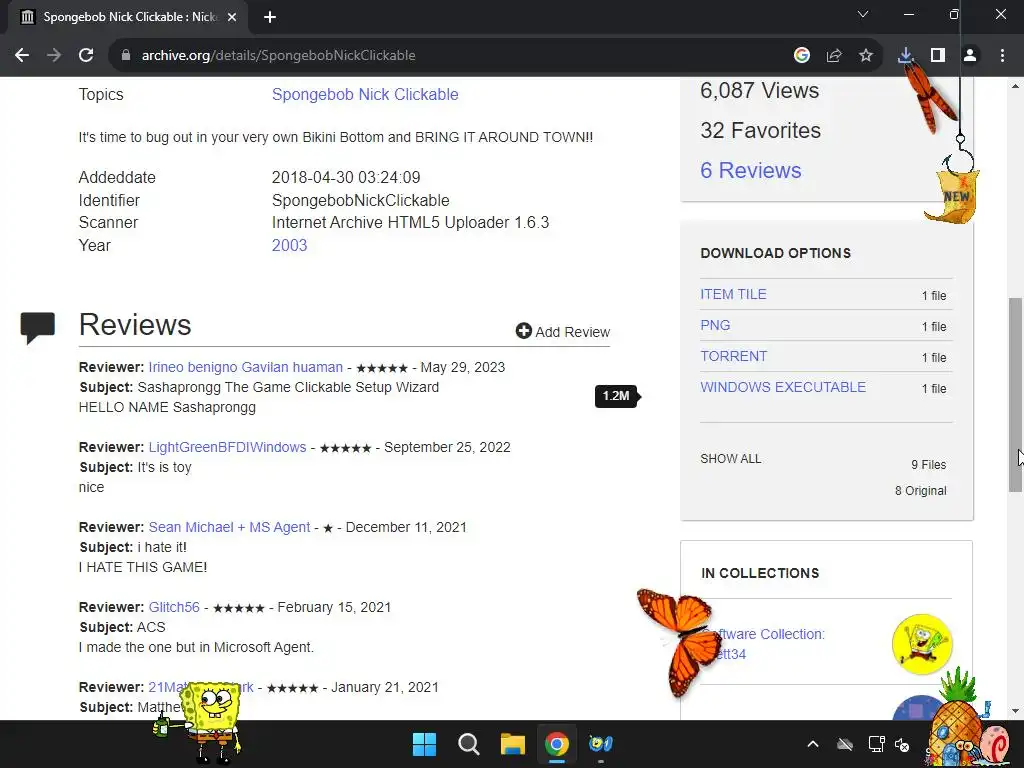
Task: Select the 6,087 Views text
Action: pyautogui.click(x=759, y=90)
